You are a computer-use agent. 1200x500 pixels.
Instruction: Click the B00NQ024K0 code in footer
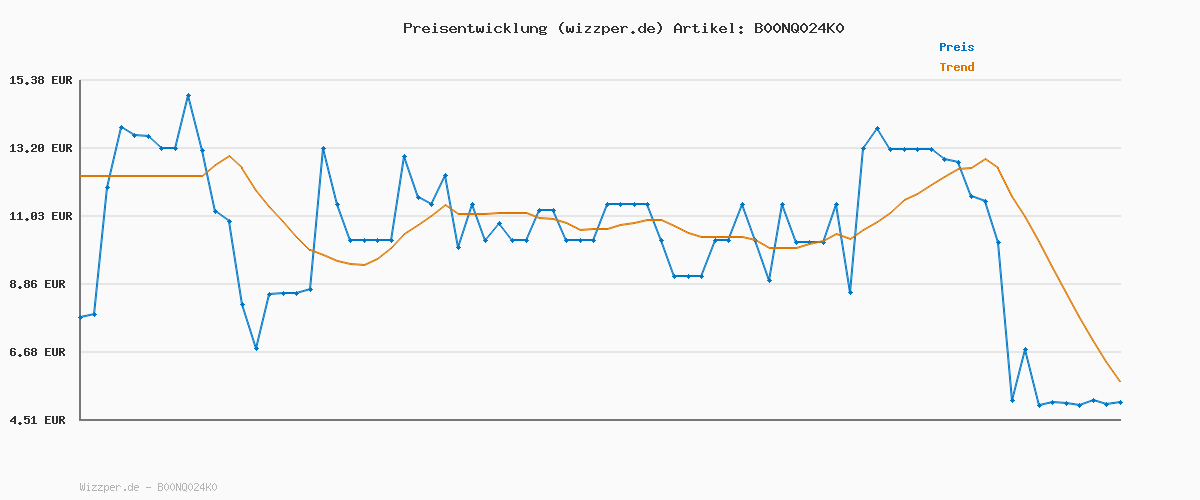point(187,487)
